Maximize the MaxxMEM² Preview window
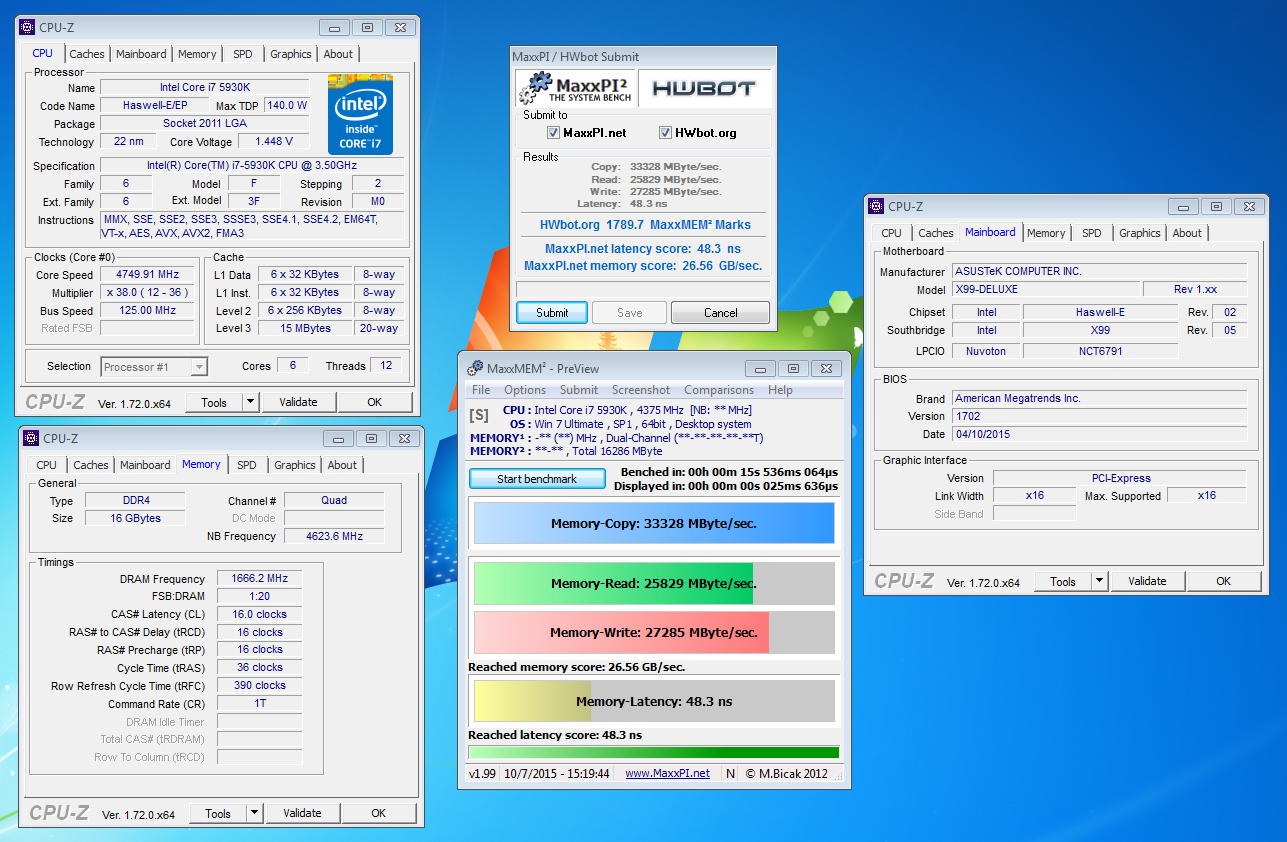The height and width of the screenshot is (842, 1287). tap(793, 368)
